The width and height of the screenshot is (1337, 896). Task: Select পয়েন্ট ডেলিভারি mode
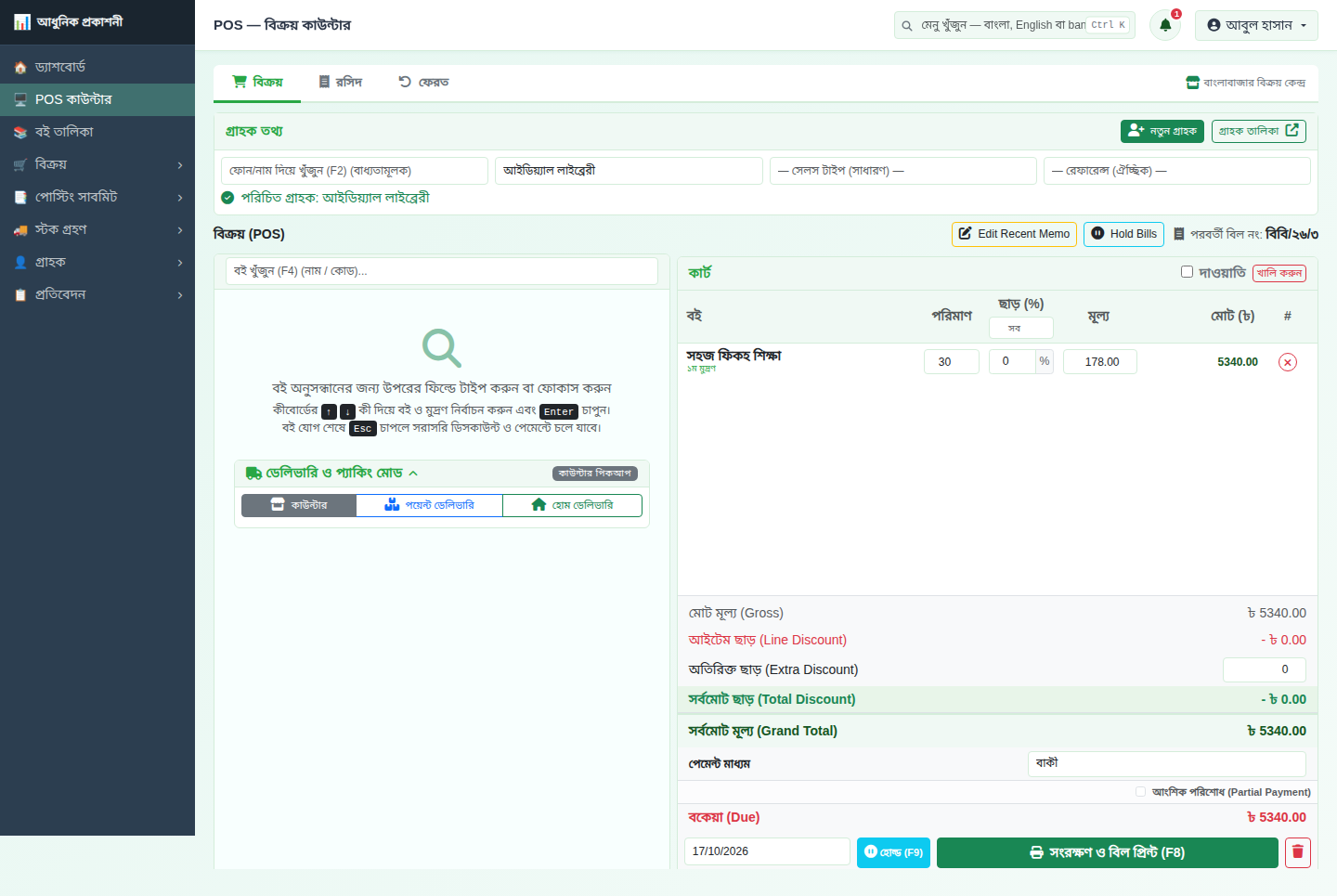click(429, 505)
